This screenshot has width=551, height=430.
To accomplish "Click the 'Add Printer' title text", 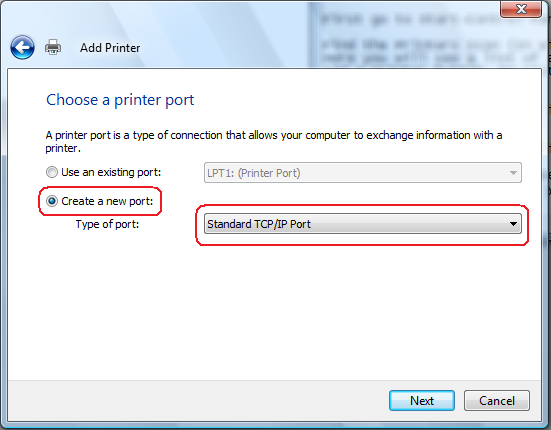I will point(110,48).
